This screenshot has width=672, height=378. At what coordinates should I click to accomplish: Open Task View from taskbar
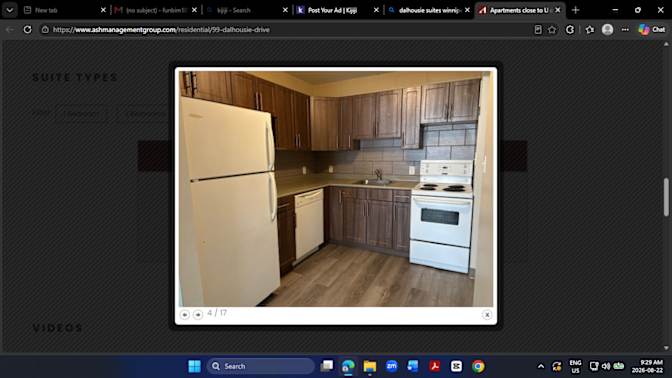[327, 366]
